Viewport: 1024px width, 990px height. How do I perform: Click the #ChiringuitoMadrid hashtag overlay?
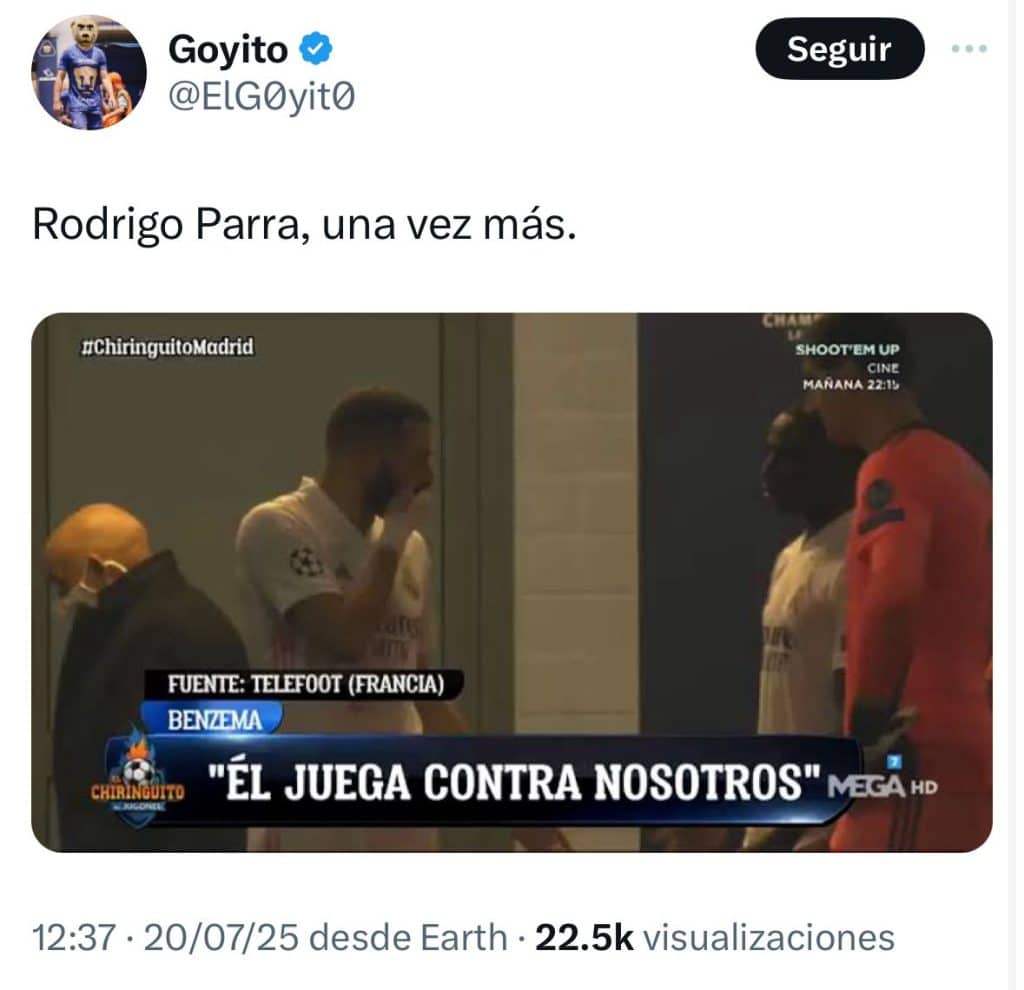(167, 347)
